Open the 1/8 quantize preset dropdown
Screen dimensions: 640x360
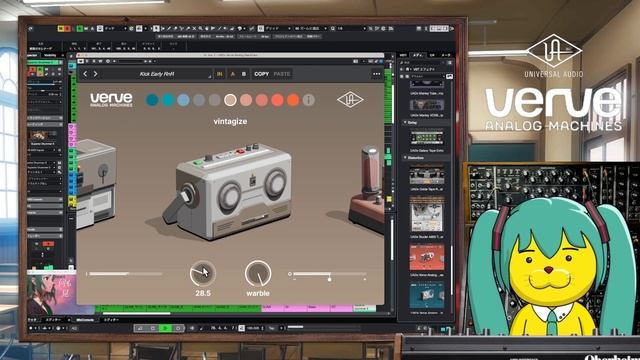tap(348, 29)
